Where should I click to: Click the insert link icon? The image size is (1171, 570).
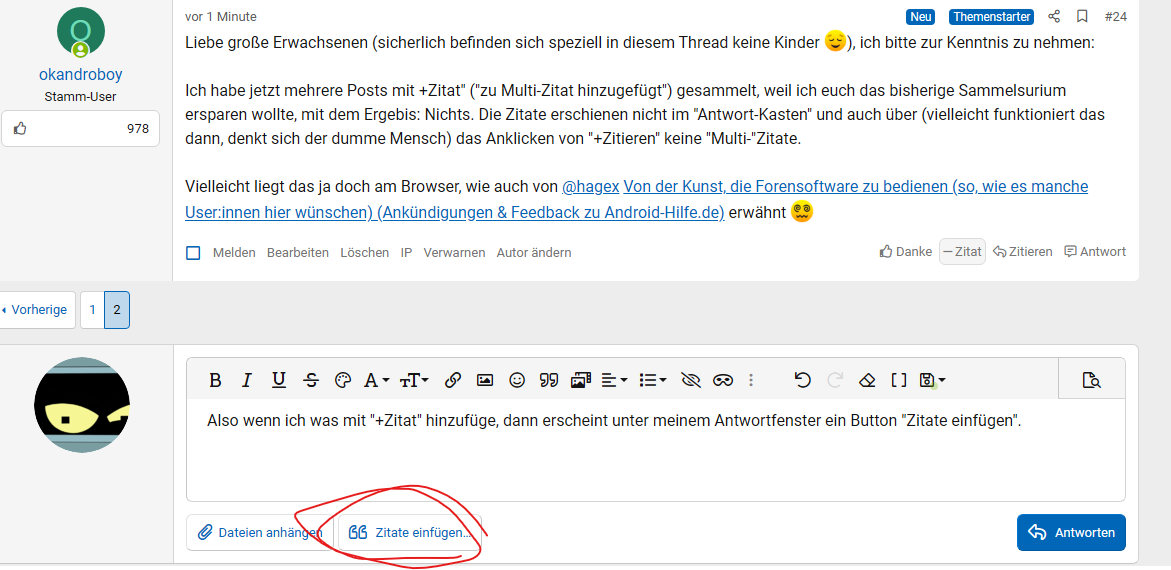pos(453,380)
